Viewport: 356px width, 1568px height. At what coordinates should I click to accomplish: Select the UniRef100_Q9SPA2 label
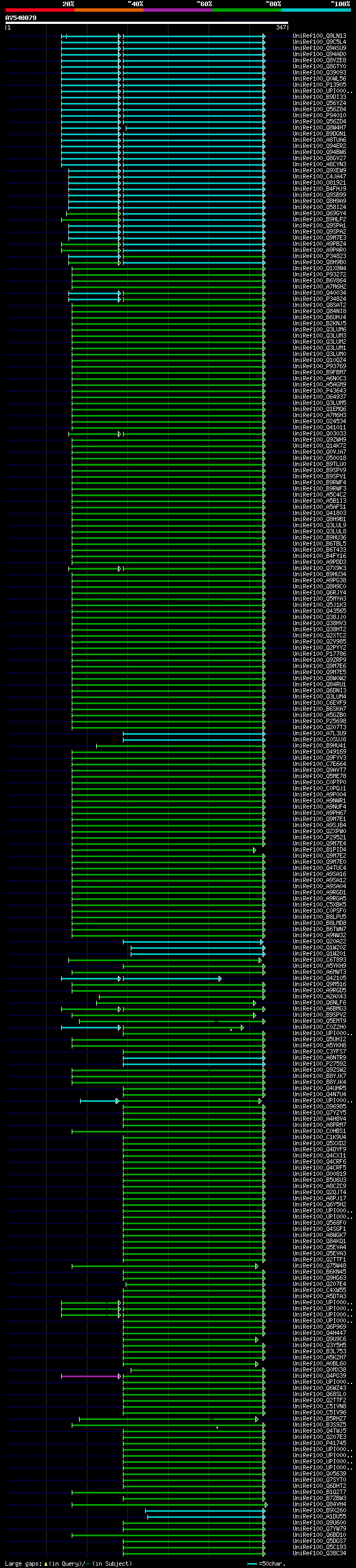coord(319,232)
